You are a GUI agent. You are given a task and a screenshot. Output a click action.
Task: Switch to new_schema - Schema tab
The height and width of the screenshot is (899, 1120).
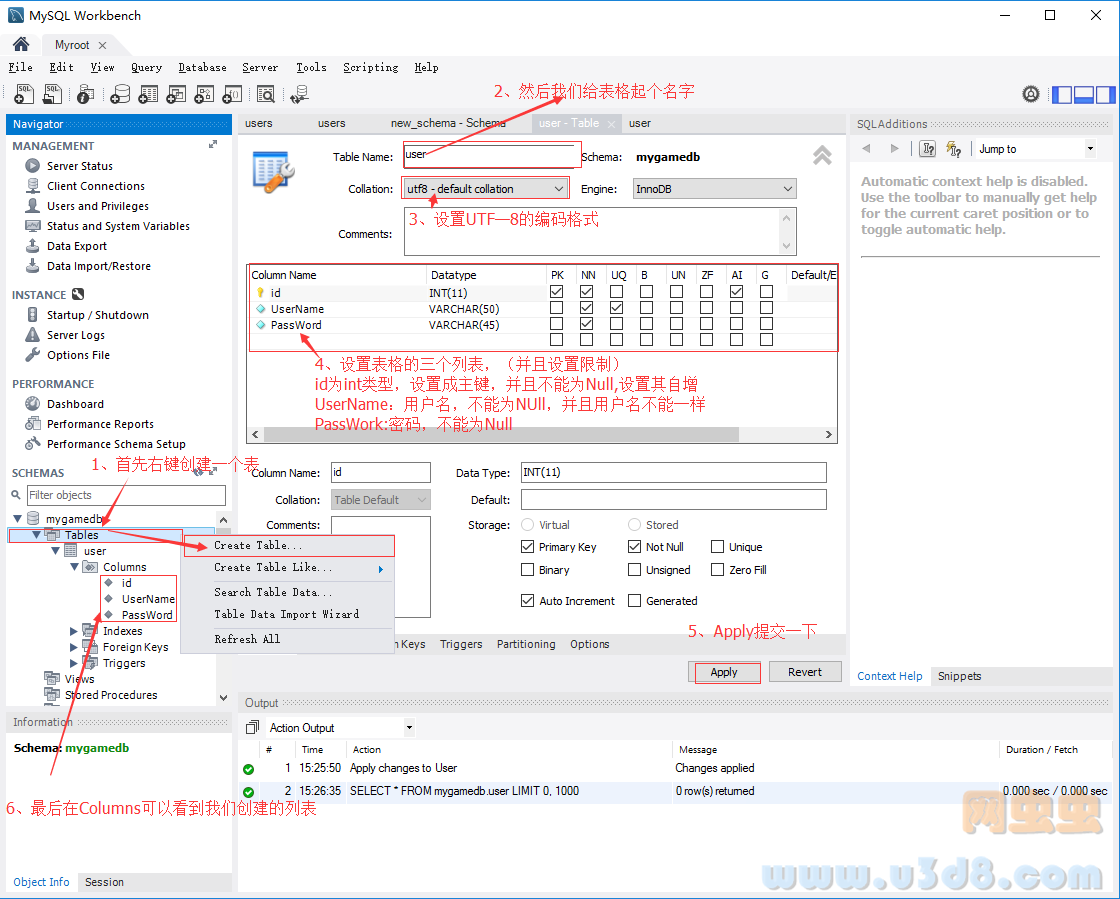tap(448, 123)
